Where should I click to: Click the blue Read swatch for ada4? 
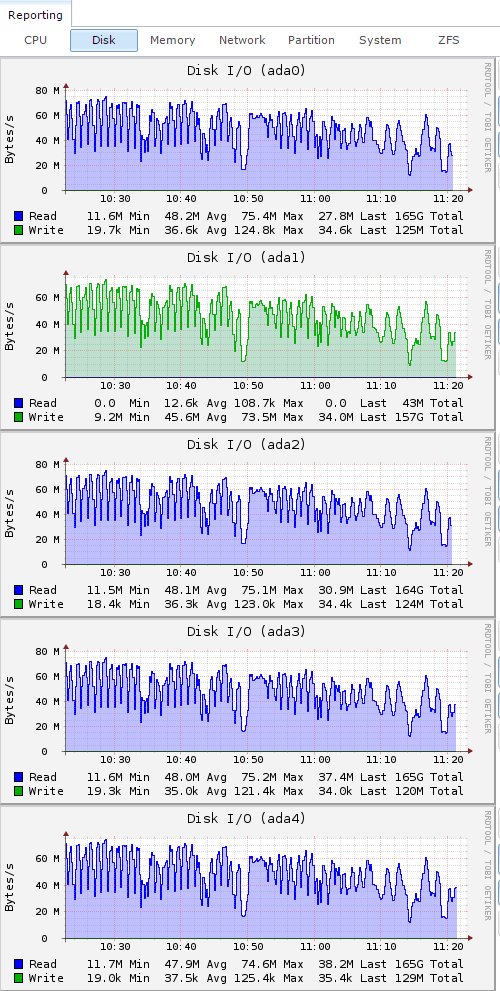18,964
